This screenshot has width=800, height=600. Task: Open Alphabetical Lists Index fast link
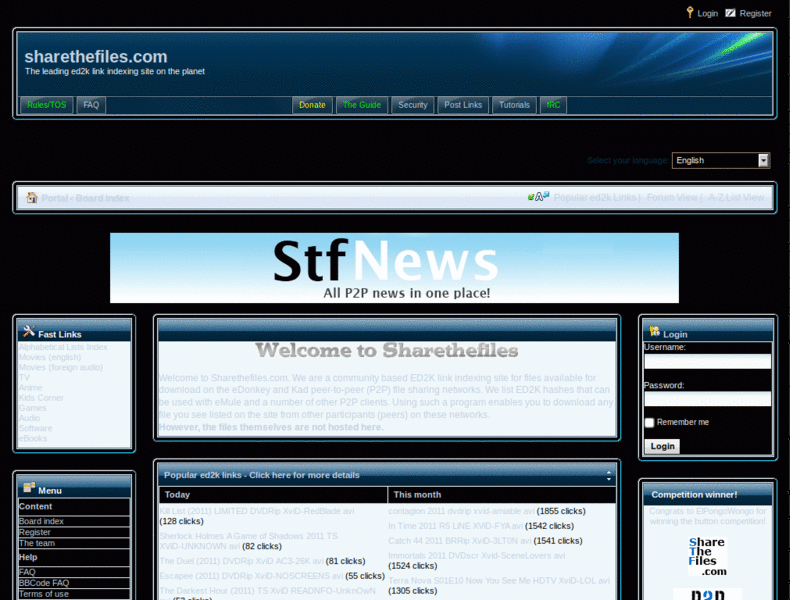click(x=63, y=347)
